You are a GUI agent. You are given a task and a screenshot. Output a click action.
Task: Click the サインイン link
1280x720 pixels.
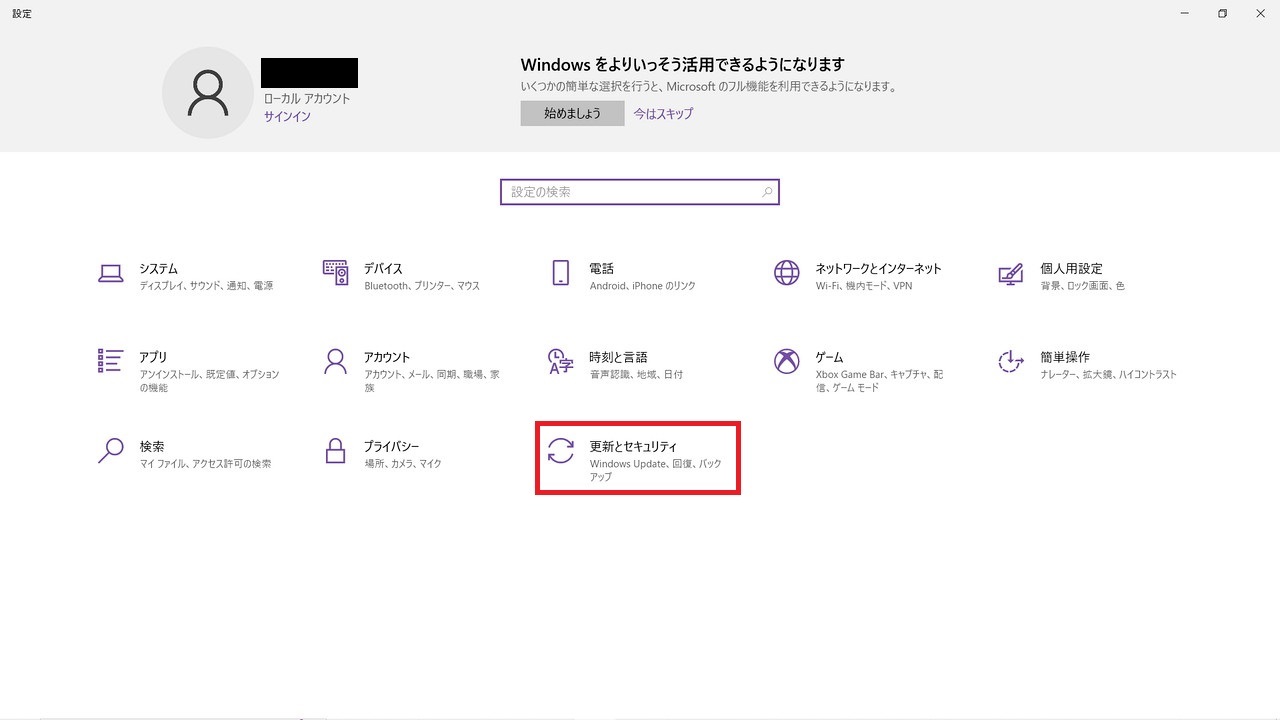287,117
